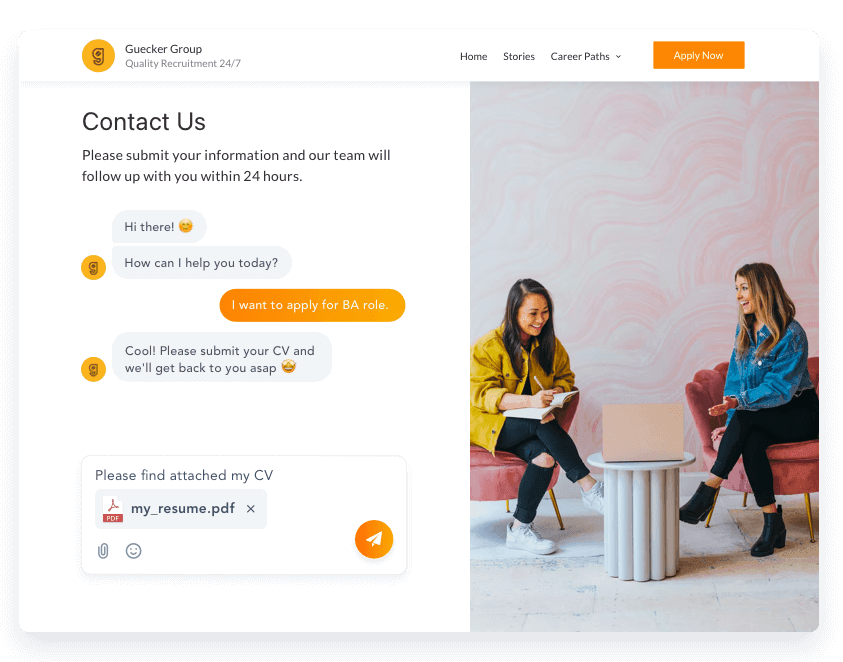
Task: Select the my_resume.pdf attachment chip
Action: 181,509
